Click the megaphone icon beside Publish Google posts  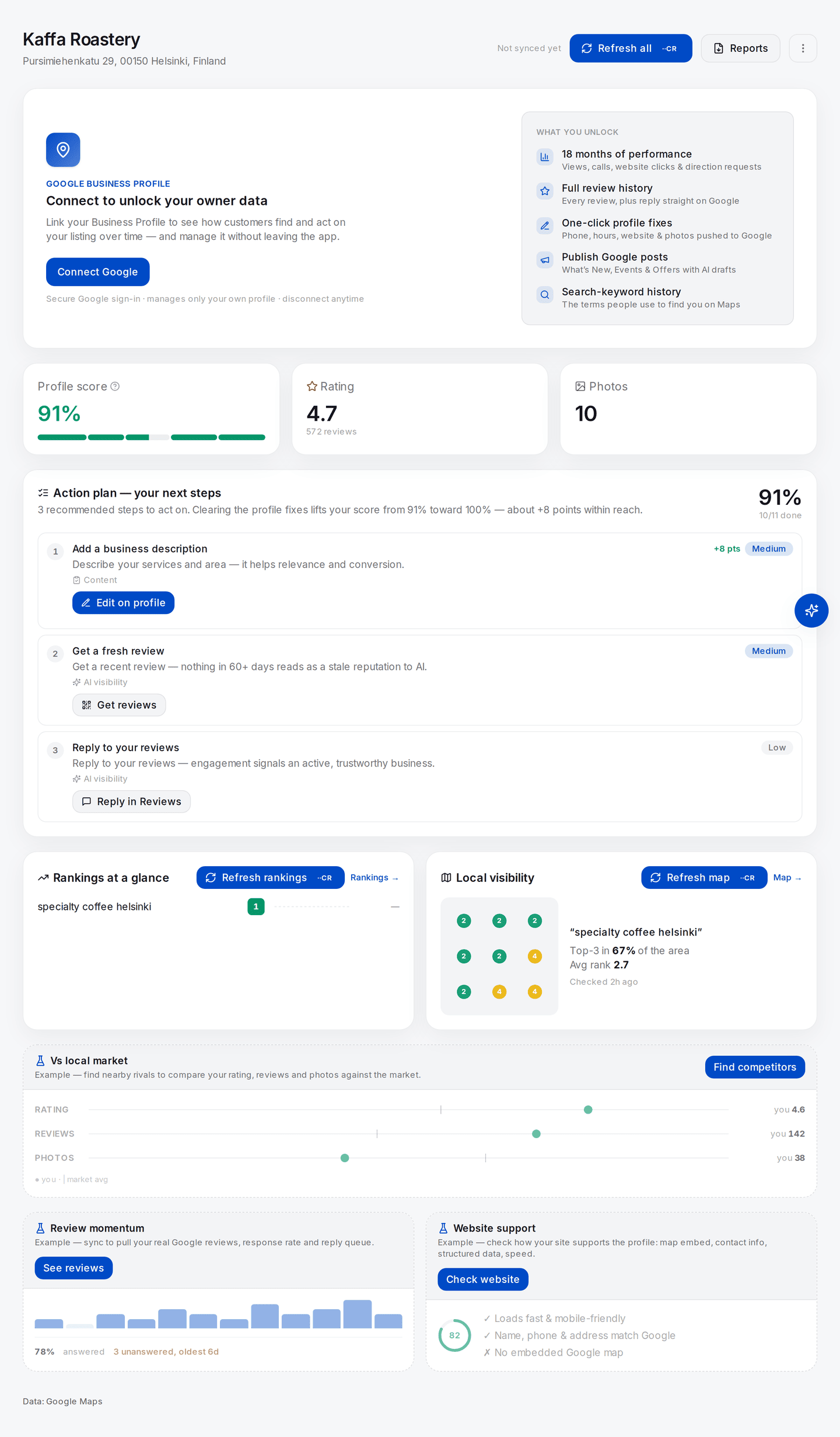[x=545, y=260]
